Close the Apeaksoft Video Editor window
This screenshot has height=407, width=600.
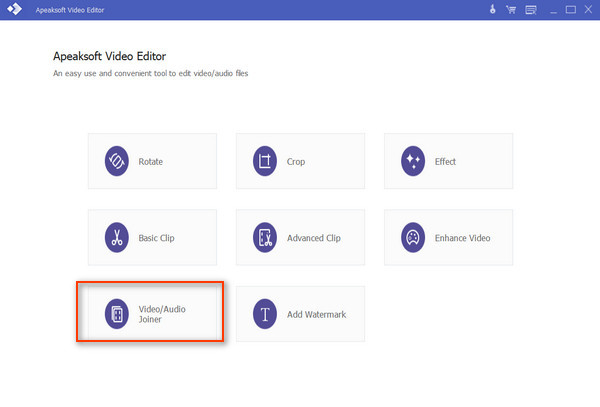point(589,9)
